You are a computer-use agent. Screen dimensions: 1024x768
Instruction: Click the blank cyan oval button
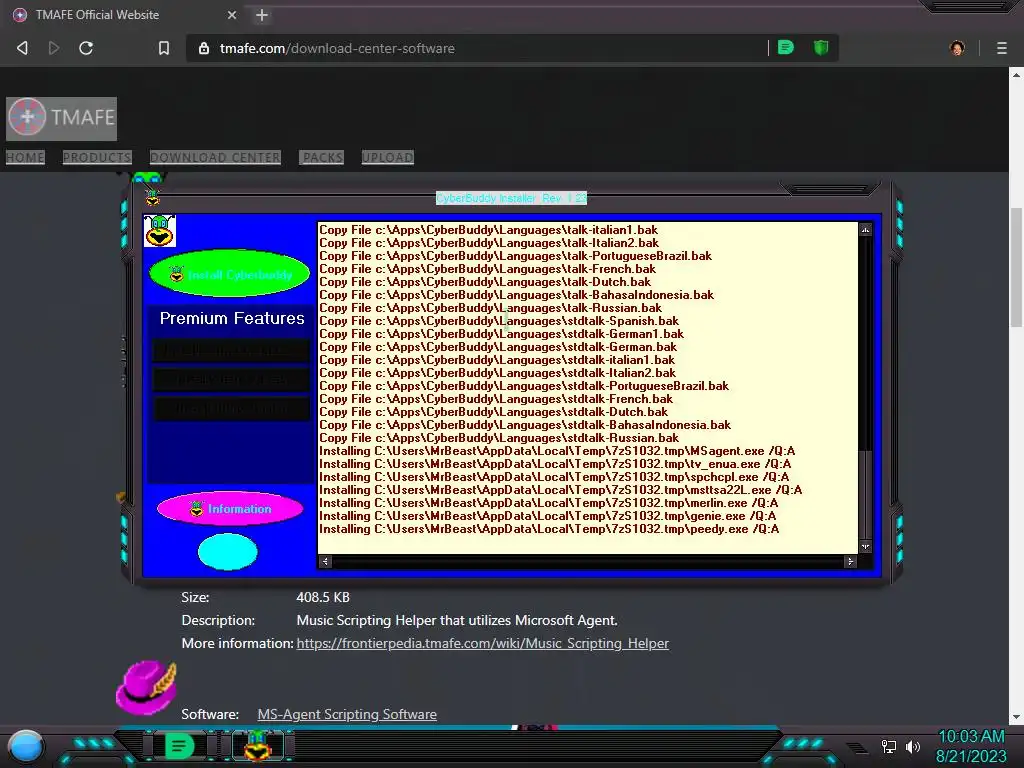[228, 552]
